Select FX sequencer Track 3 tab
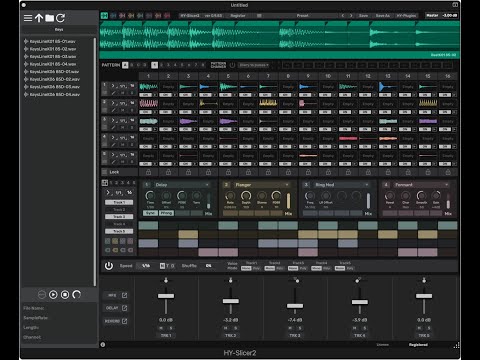 point(119,217)
